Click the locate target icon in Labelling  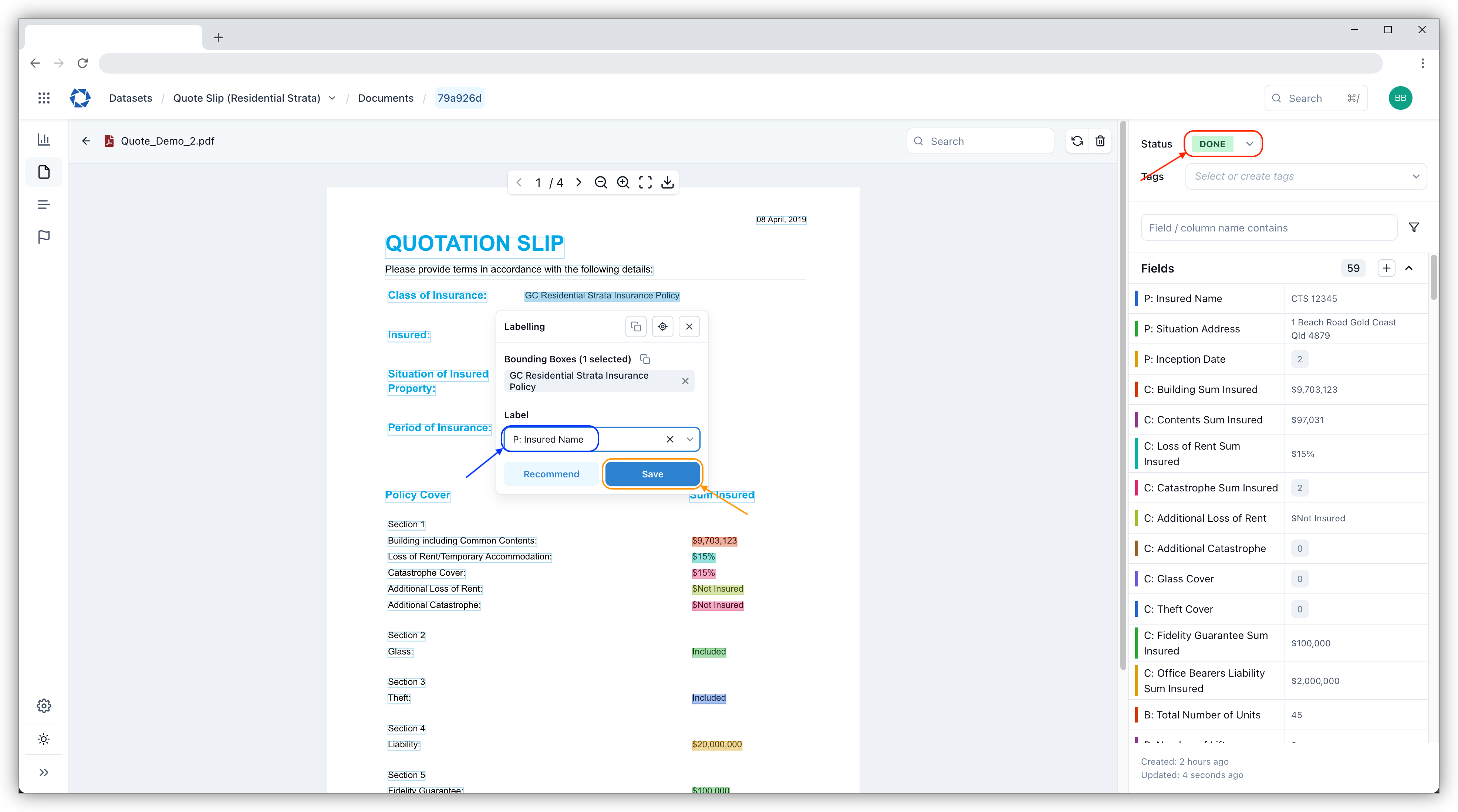pyautogui.click(x=662, y=327)
